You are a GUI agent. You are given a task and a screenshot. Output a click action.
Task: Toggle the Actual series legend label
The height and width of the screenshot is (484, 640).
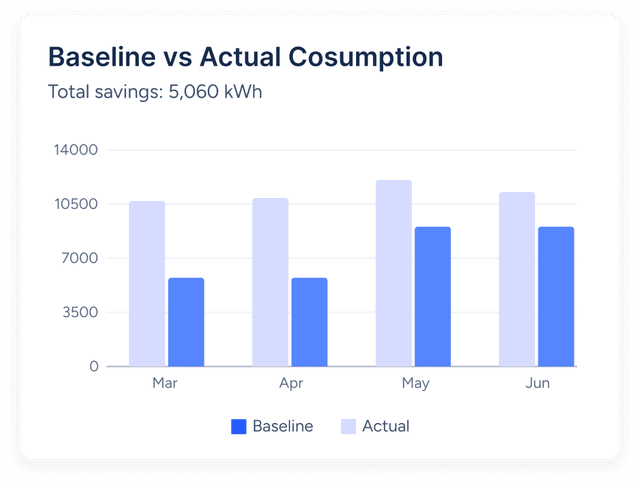click(x=385, y=426)
